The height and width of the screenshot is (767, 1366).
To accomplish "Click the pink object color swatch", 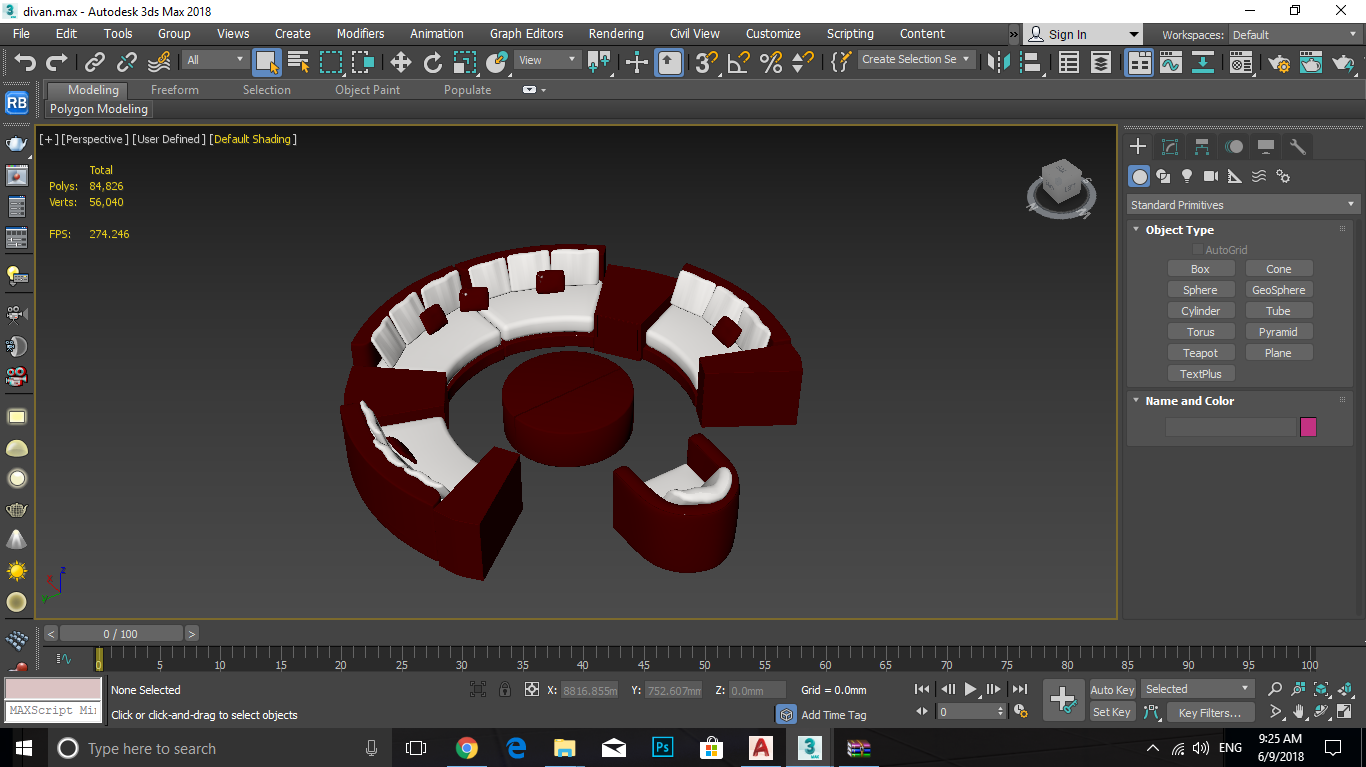I will pyautogui.click(x=1308, y=427).
